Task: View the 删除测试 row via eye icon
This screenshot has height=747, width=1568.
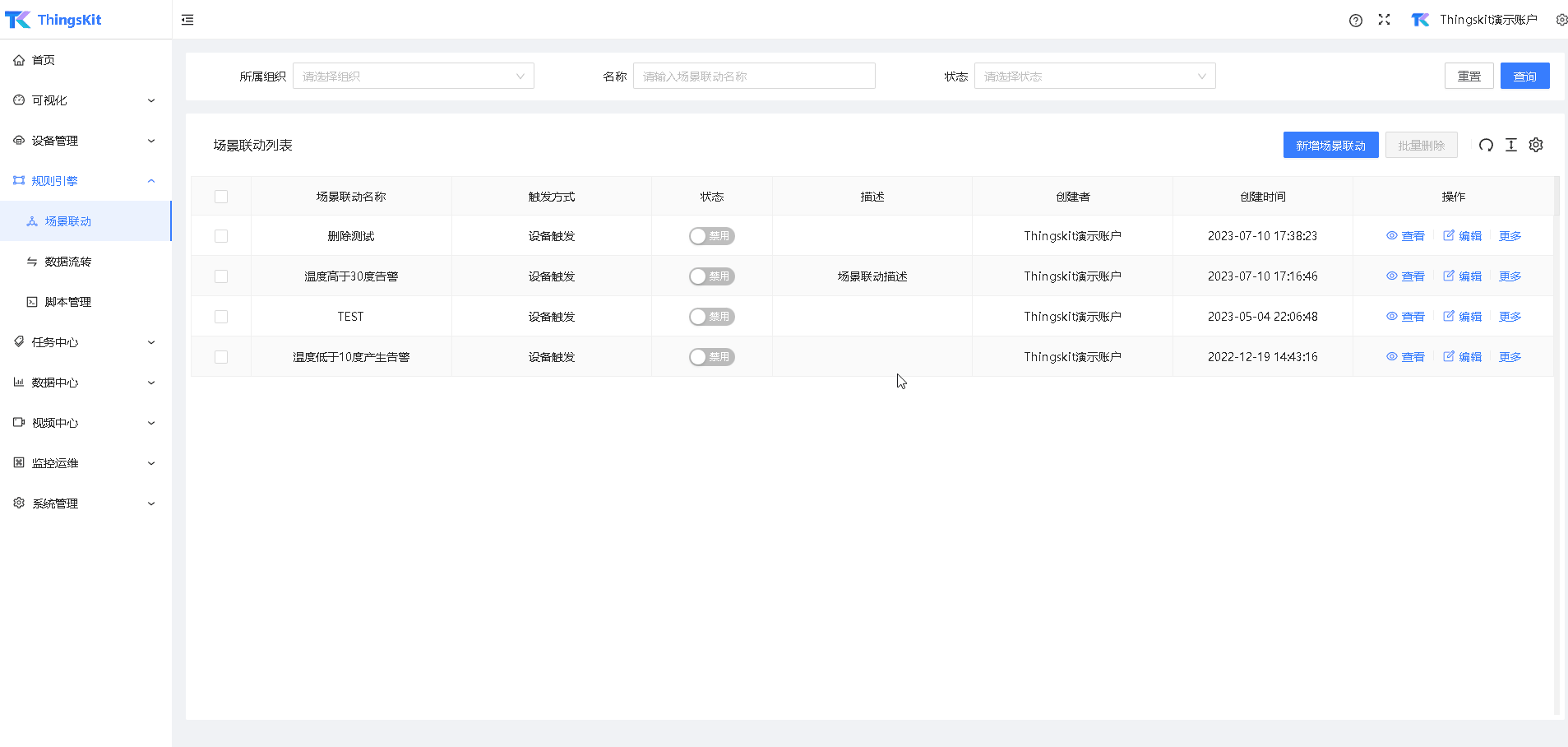Action: 1392,236
